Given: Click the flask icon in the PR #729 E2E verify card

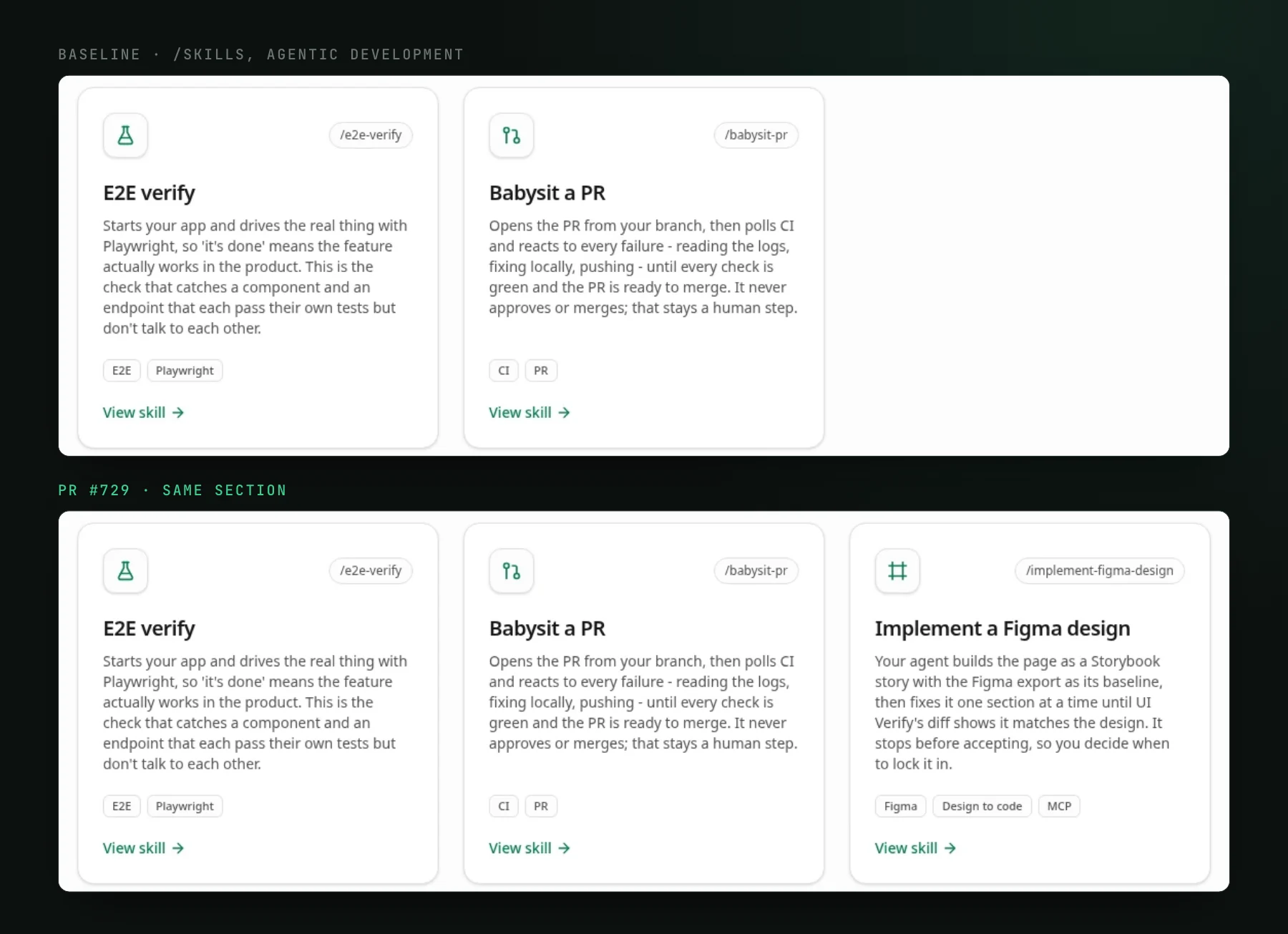Looking at the screenshot, I should pos(125,571).
